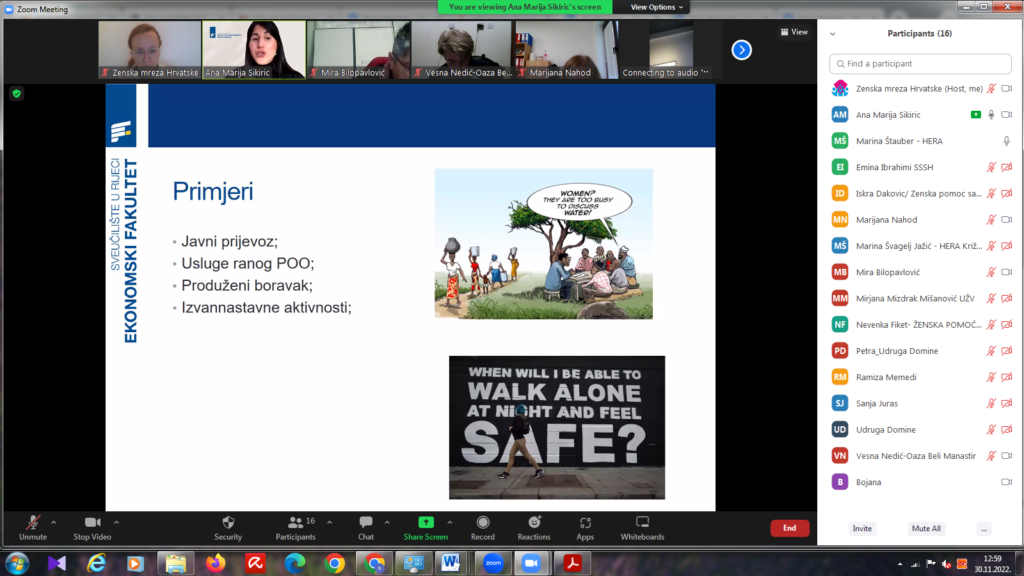Click the host avatar of Zenska mreza Hrvatske
This screenshot has height=576, width=1024.
pyautogui.click(x=840, y=88)
